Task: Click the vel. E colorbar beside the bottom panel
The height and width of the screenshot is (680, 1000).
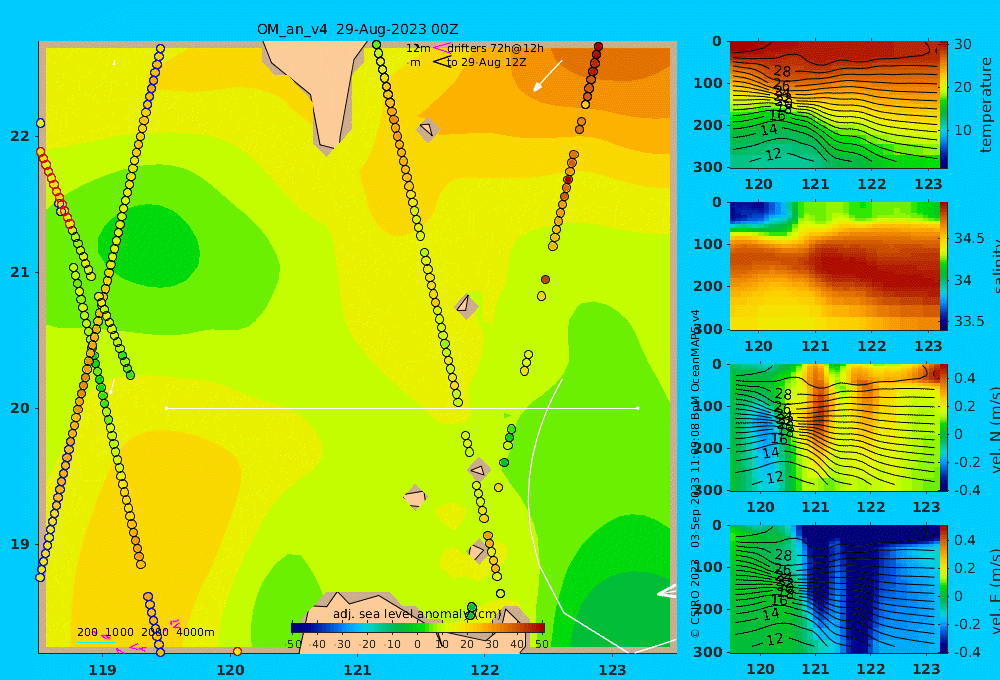Action: click(x=943, y=589)
